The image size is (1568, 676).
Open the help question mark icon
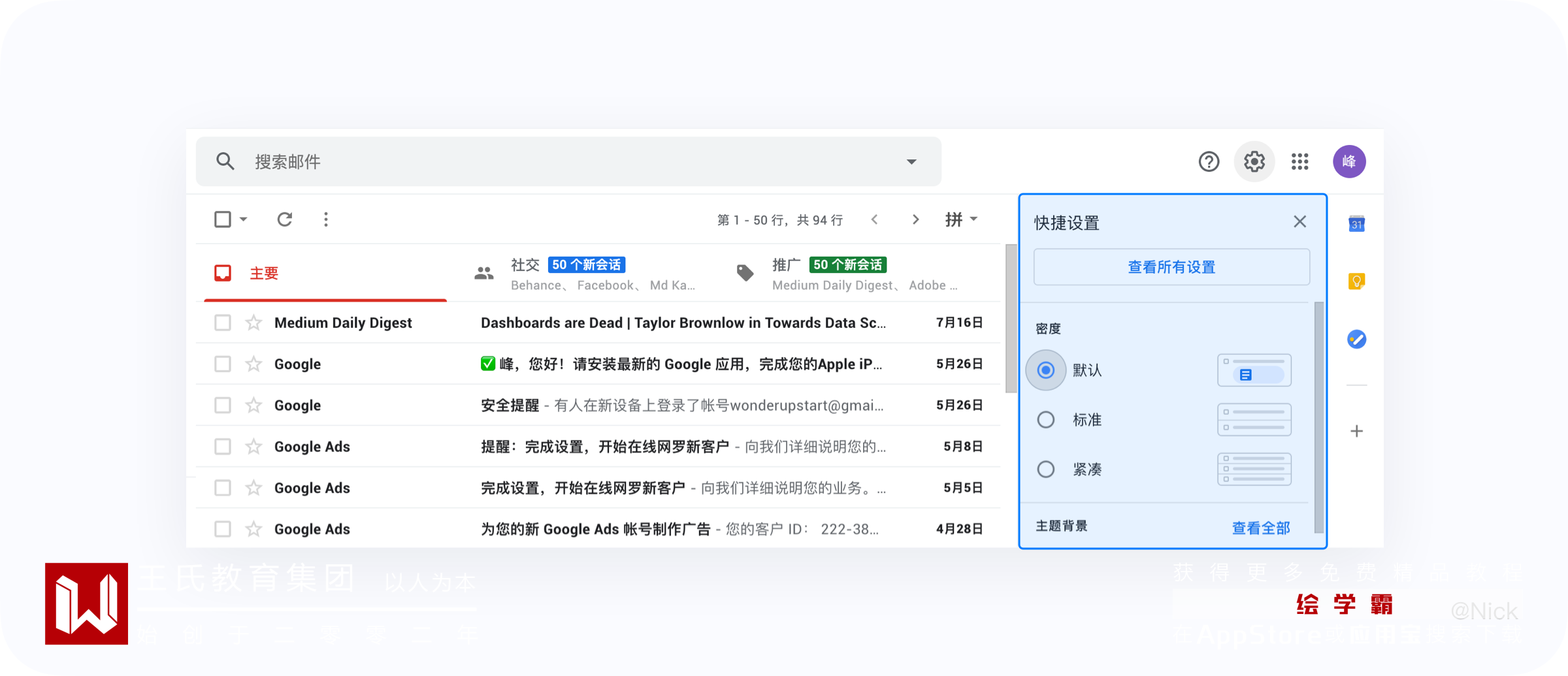[x=1209, y=161]
